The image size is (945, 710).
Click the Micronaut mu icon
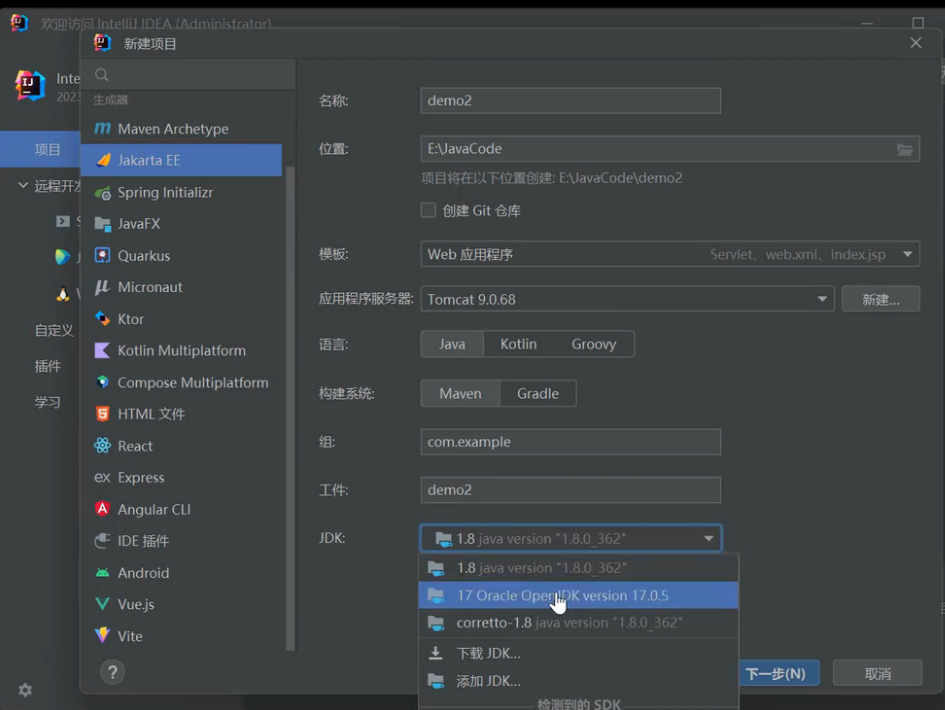click(x=102, y=287)
